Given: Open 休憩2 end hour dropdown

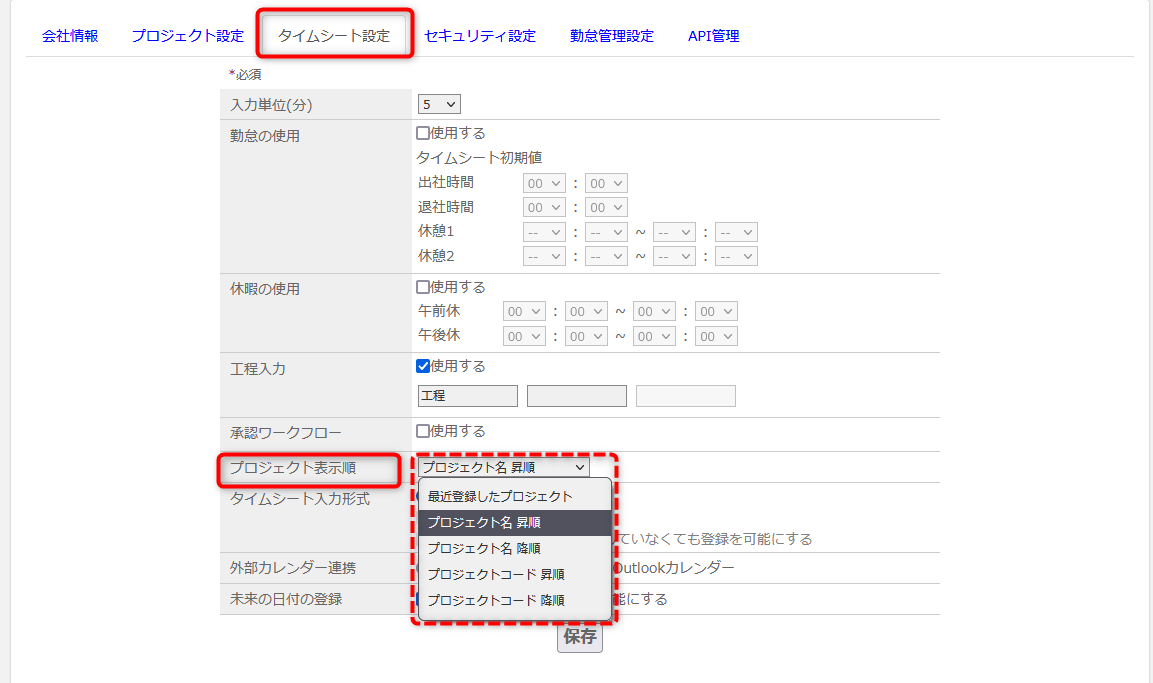Looking at the screenshot, I should 674,257.
